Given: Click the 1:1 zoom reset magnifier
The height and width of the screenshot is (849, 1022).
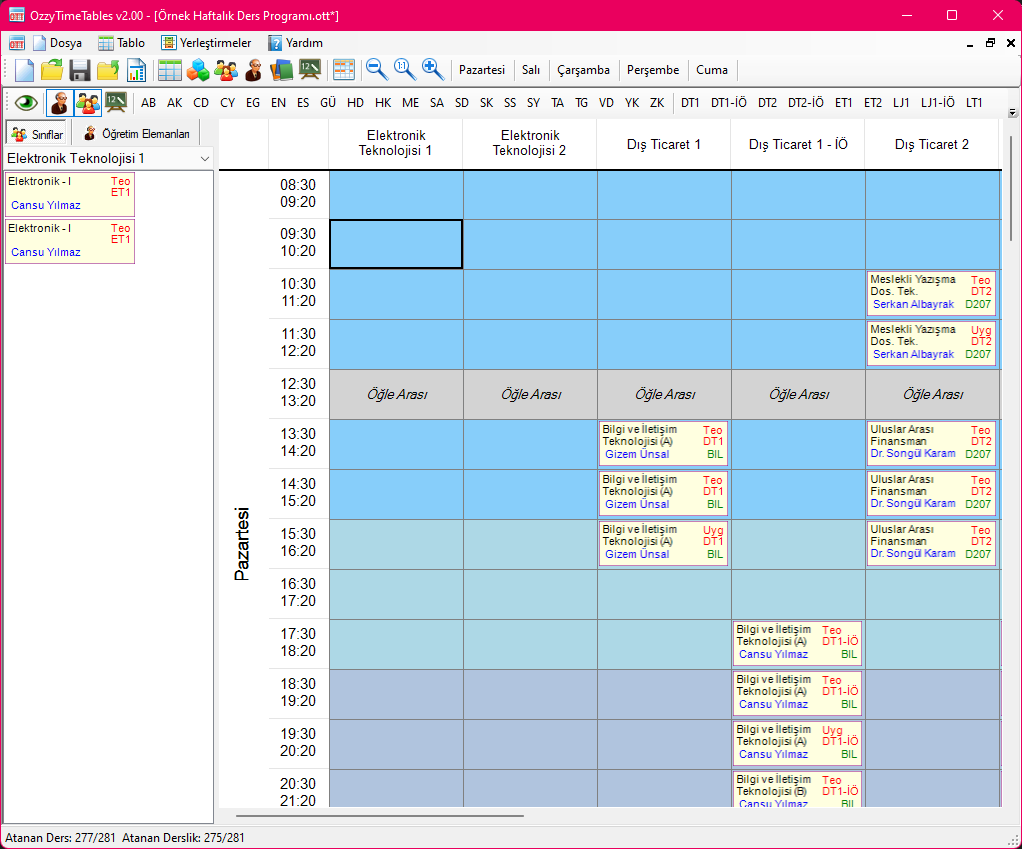Looking at the screenshot, I should (404, 69).
